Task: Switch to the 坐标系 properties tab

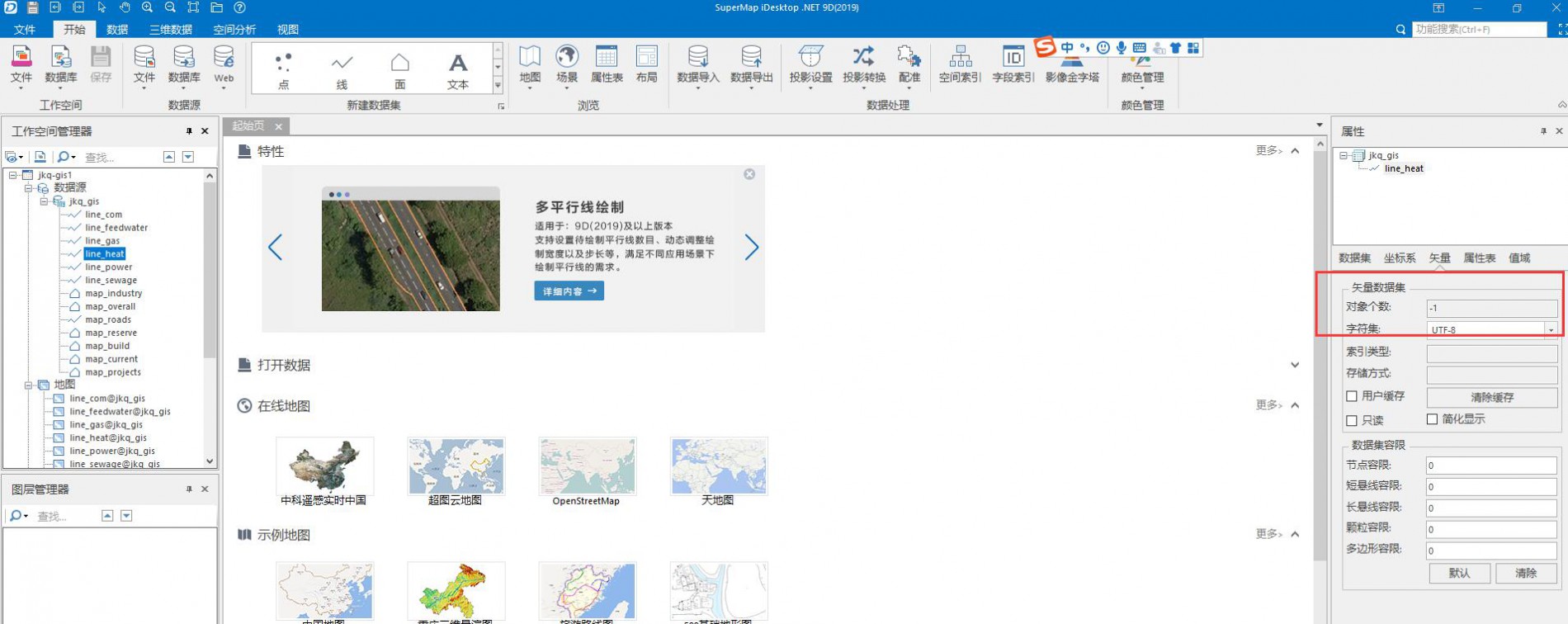Action: [x=1400, y=258]
